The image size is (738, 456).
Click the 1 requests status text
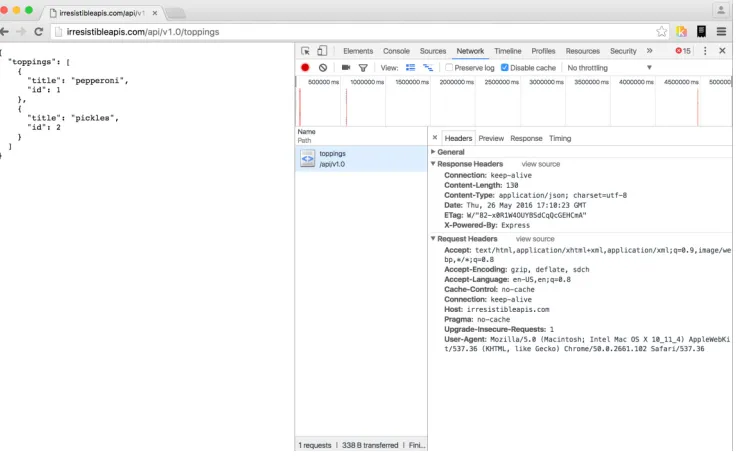[314, 445]
